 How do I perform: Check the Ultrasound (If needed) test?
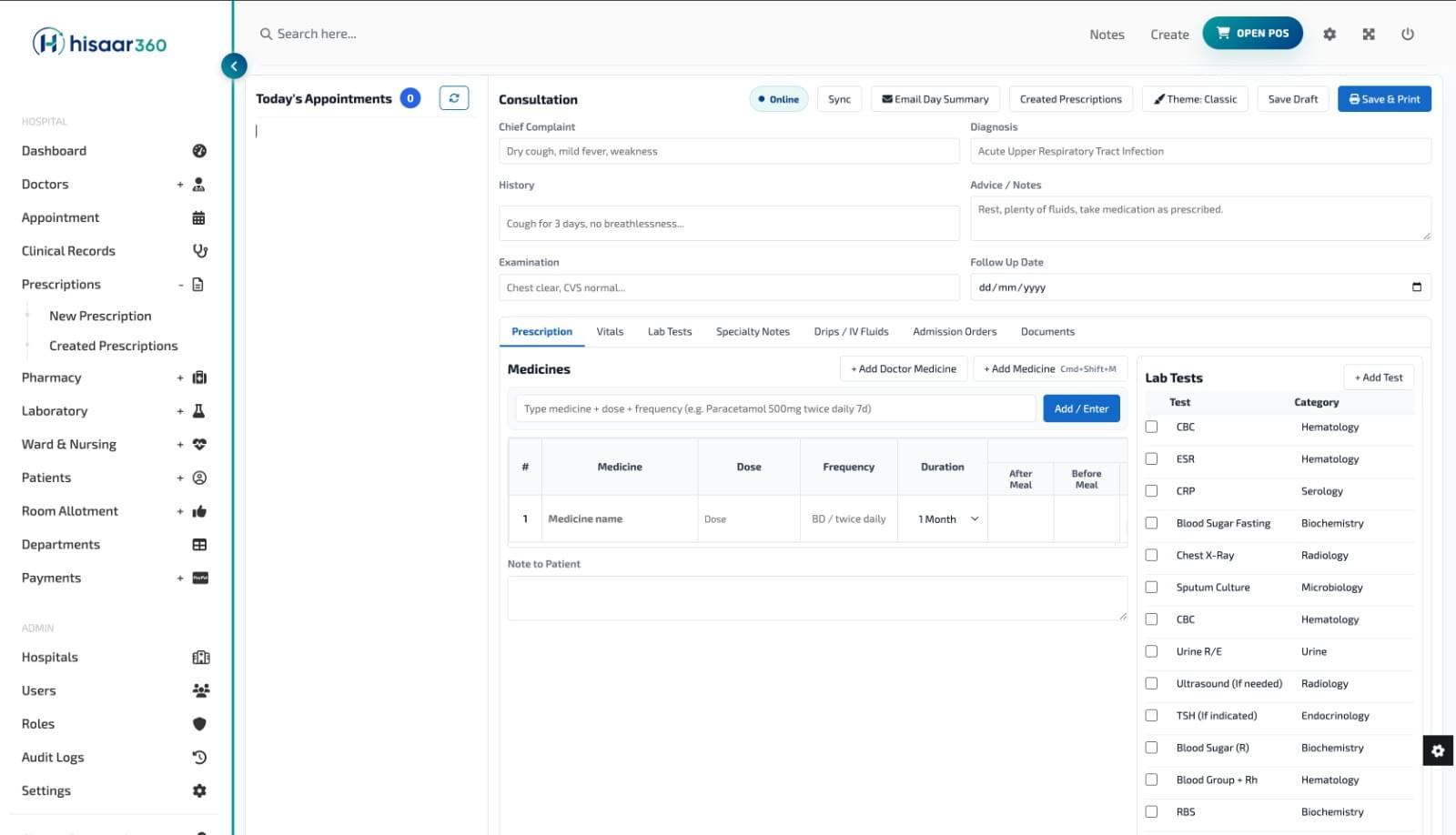[x=1151, y=683]
